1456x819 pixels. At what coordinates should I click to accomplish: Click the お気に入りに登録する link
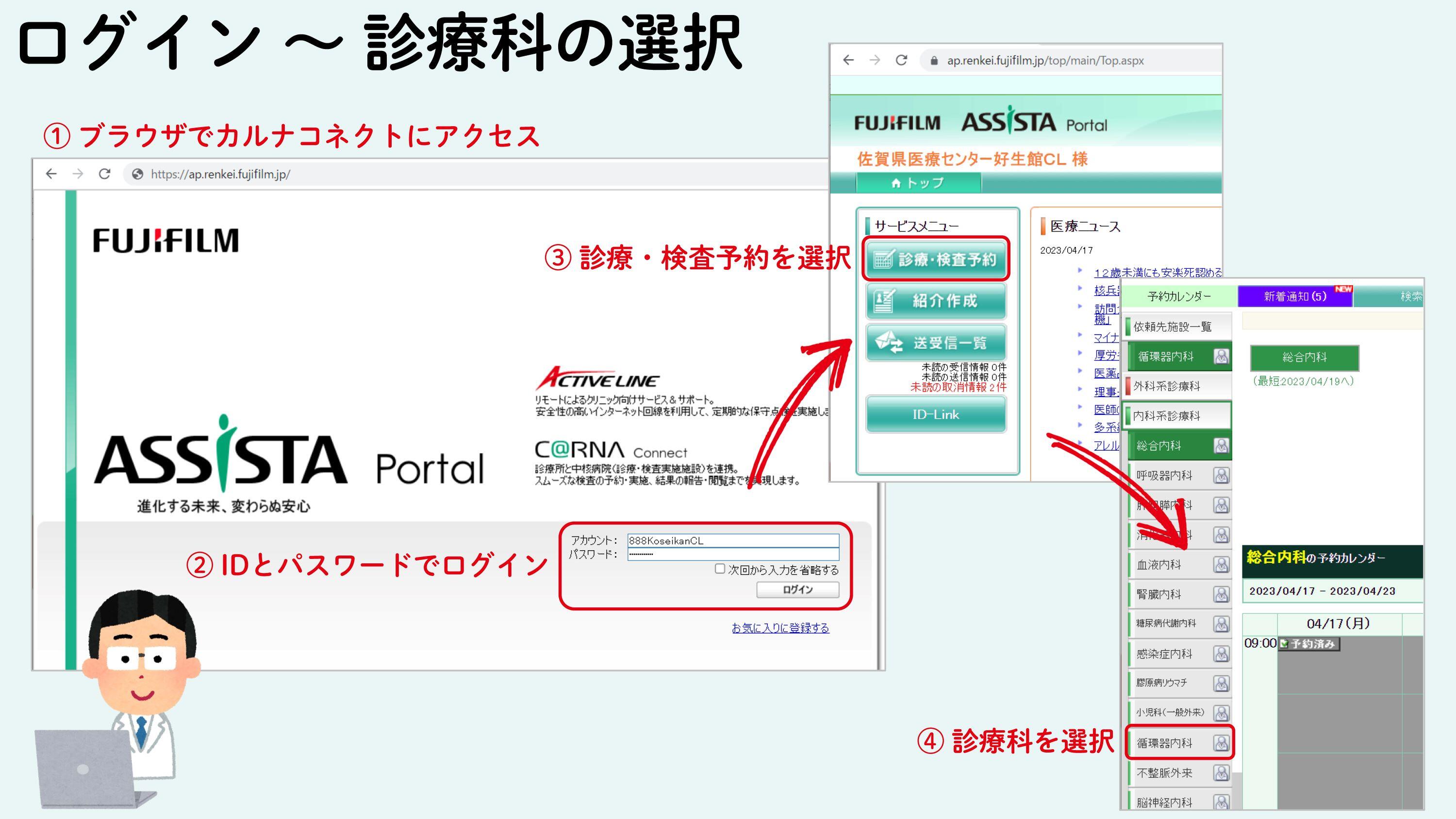pos(780,628)
